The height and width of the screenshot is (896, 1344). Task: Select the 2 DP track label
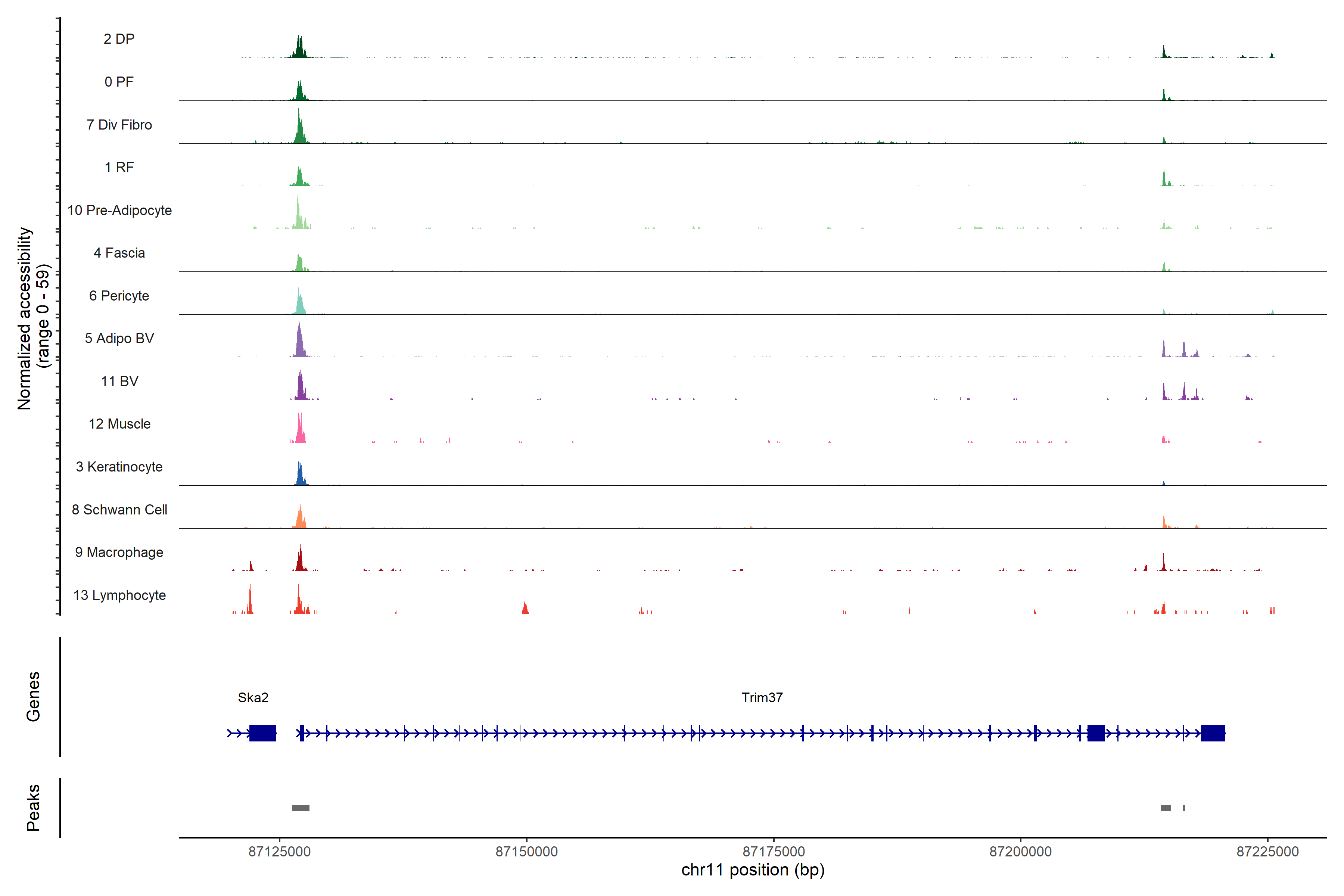[119, 39]
